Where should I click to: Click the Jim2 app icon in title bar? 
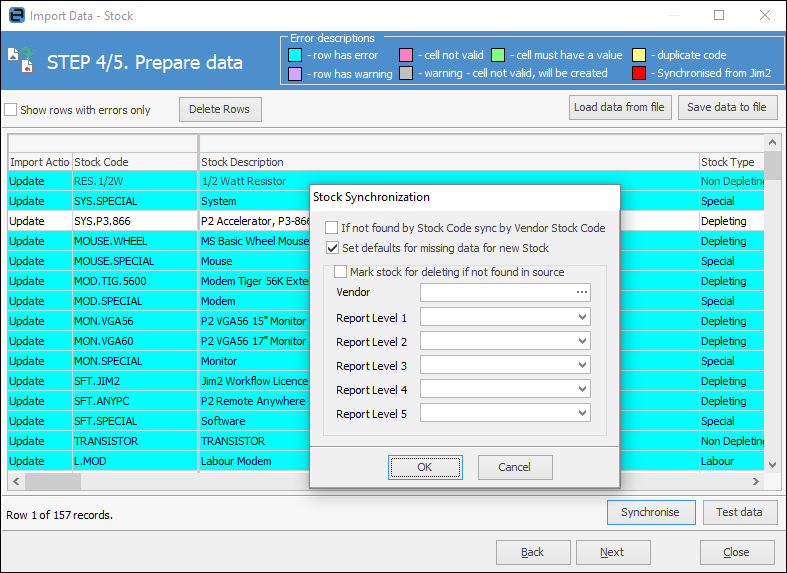tap(16, 16)
